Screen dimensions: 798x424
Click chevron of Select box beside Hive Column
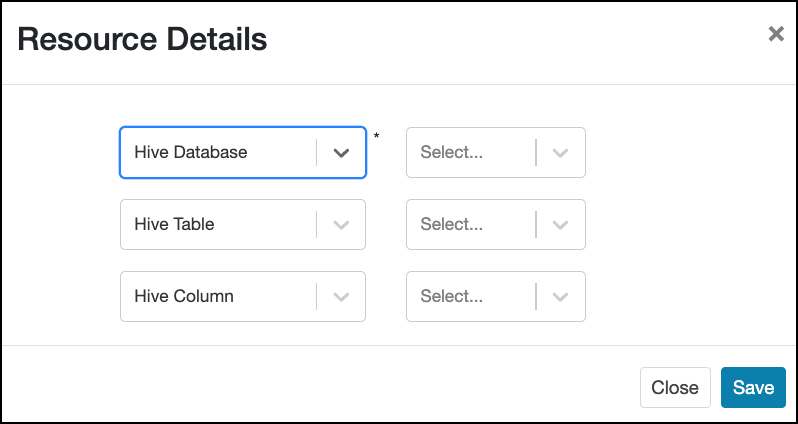pos(561,297)
